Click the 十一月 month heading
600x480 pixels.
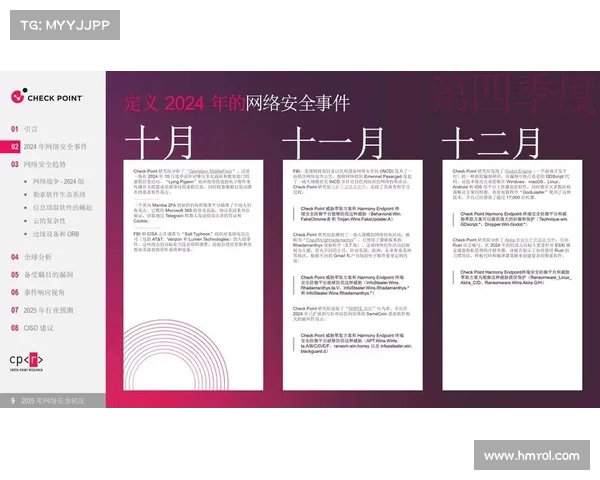coord(333,142)
